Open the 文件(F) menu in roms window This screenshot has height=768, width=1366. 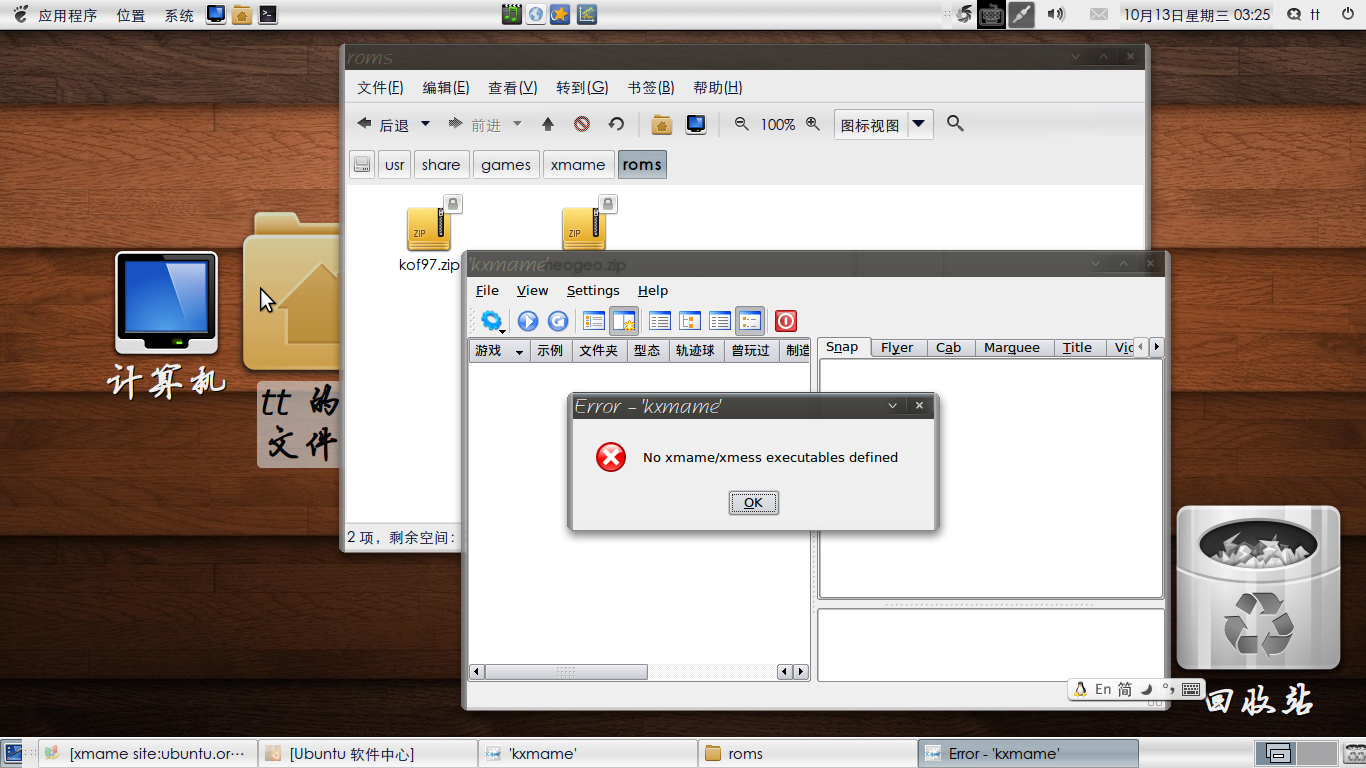pos(380,88)
